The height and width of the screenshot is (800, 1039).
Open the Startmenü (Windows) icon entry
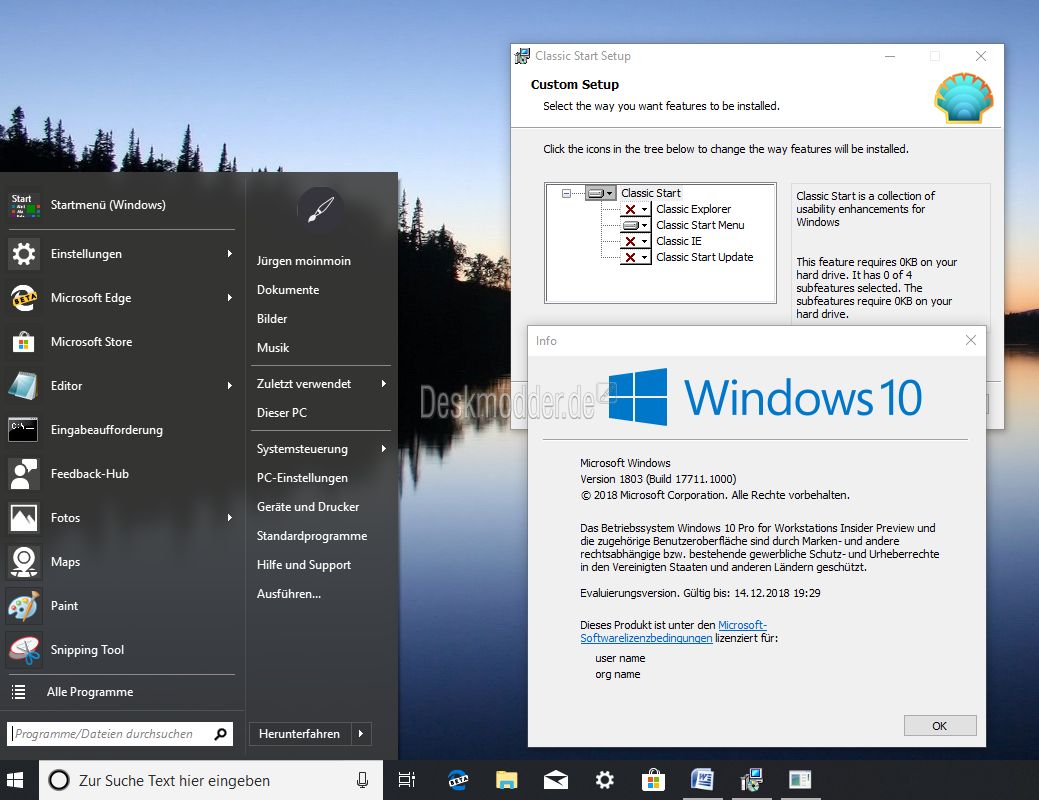[x=25, y=205]
